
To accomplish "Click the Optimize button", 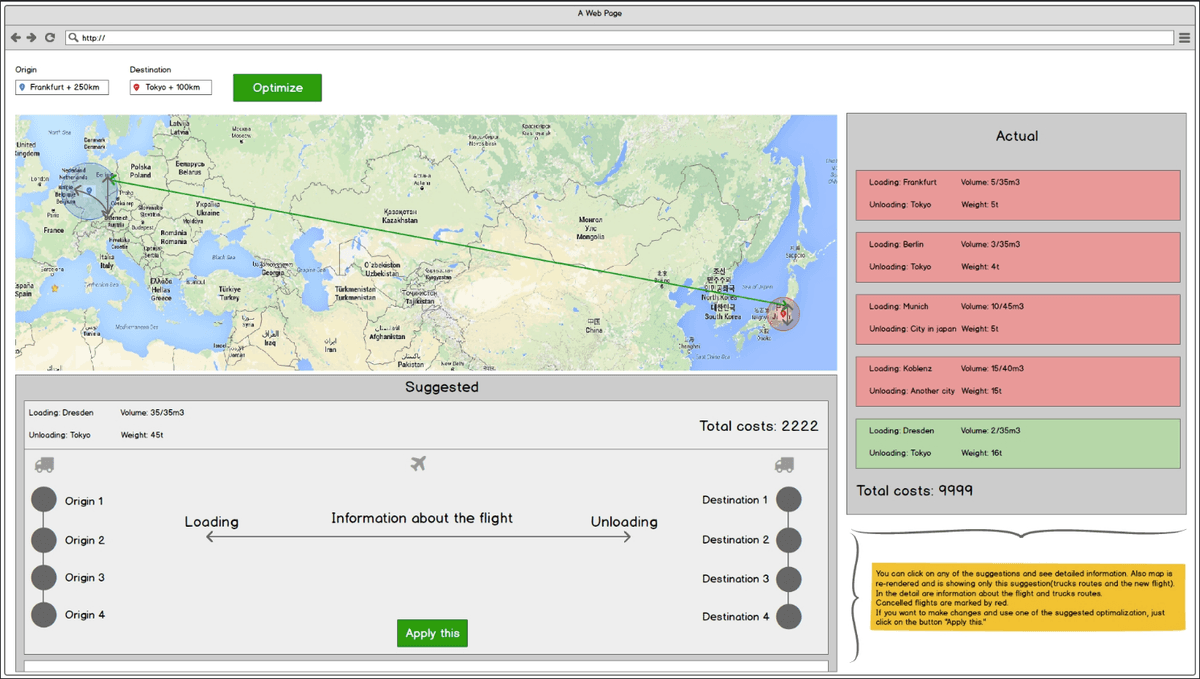I will tap(277, 88).
